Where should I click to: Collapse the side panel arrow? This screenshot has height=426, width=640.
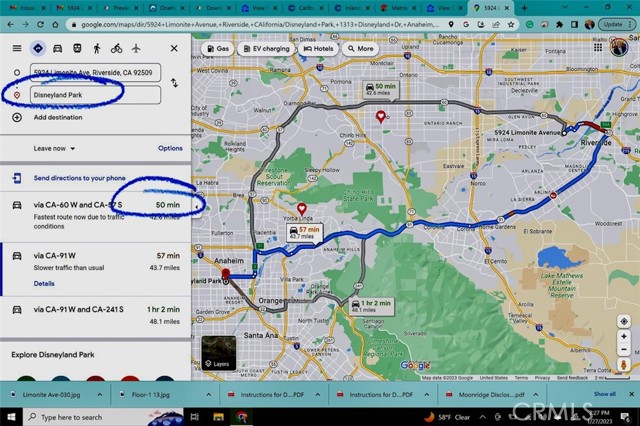point(196,207)
